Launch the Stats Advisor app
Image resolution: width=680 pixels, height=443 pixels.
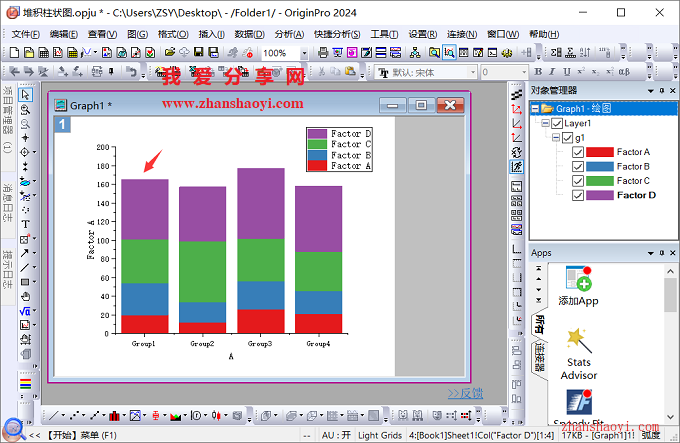[579, 355]
